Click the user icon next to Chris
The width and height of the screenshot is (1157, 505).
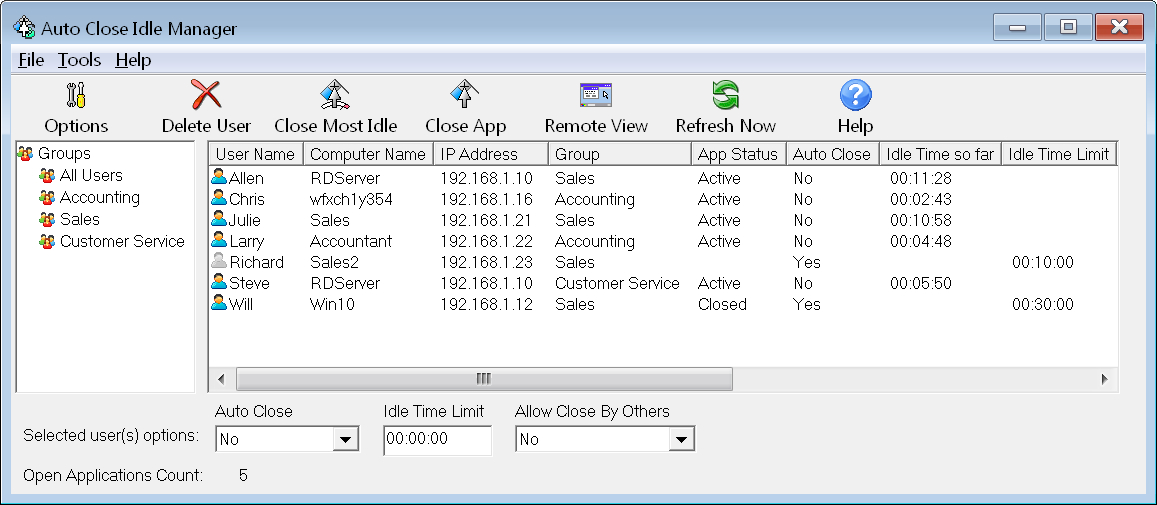(219, 198)
